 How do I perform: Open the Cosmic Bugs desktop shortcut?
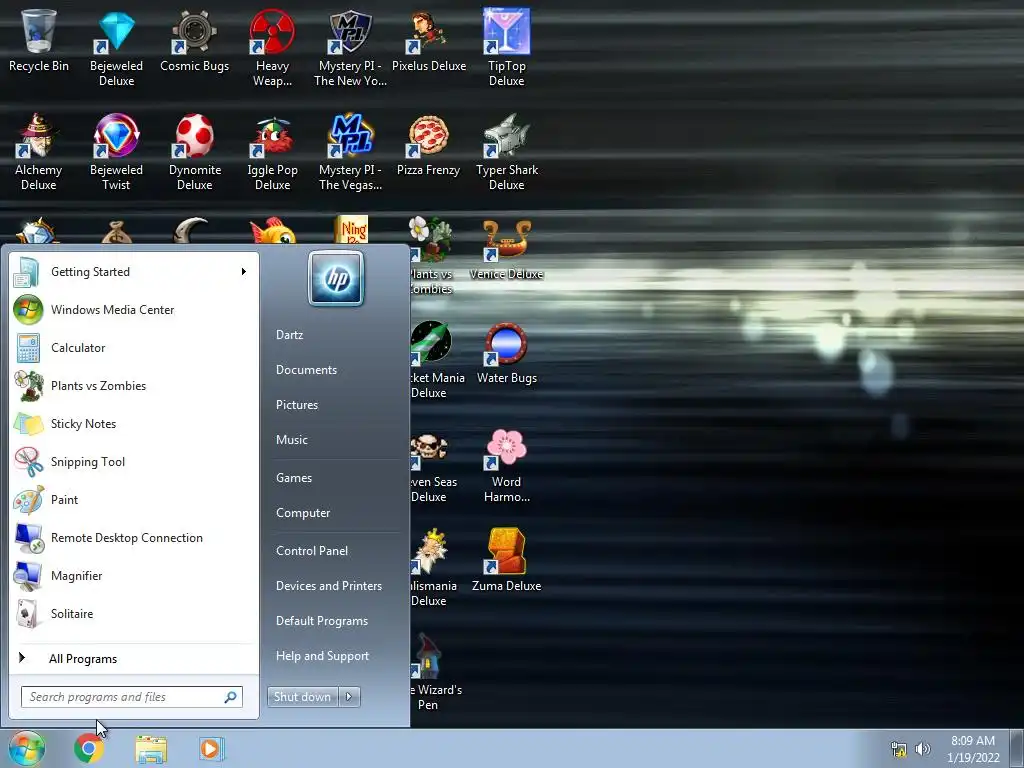(x=194, y=40)
